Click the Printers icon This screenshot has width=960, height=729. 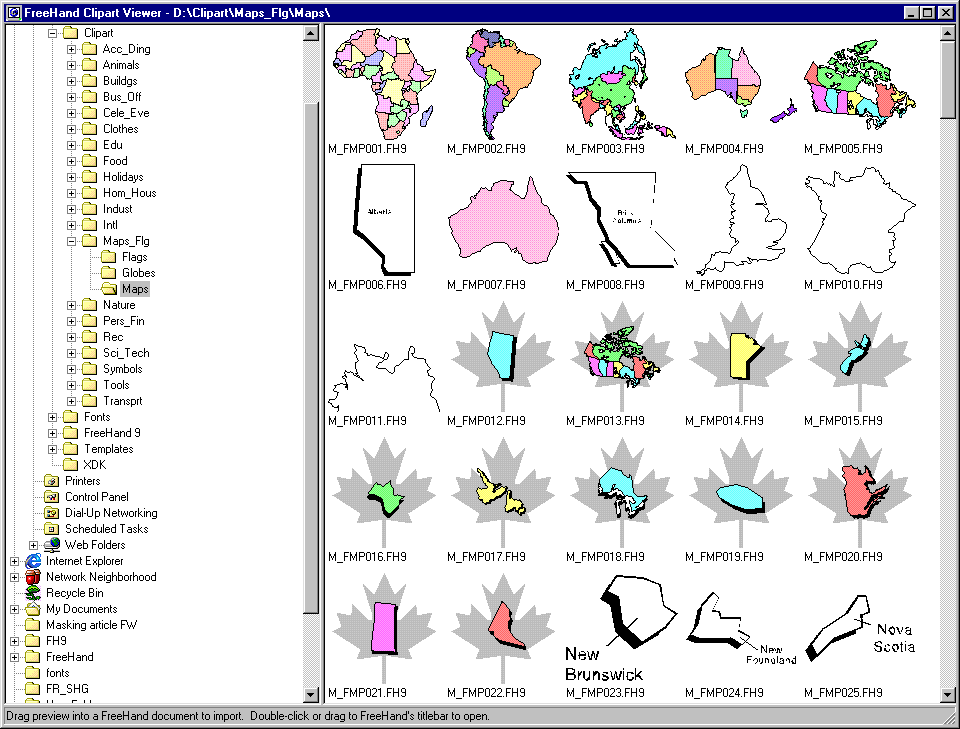[x=51, y=481]
